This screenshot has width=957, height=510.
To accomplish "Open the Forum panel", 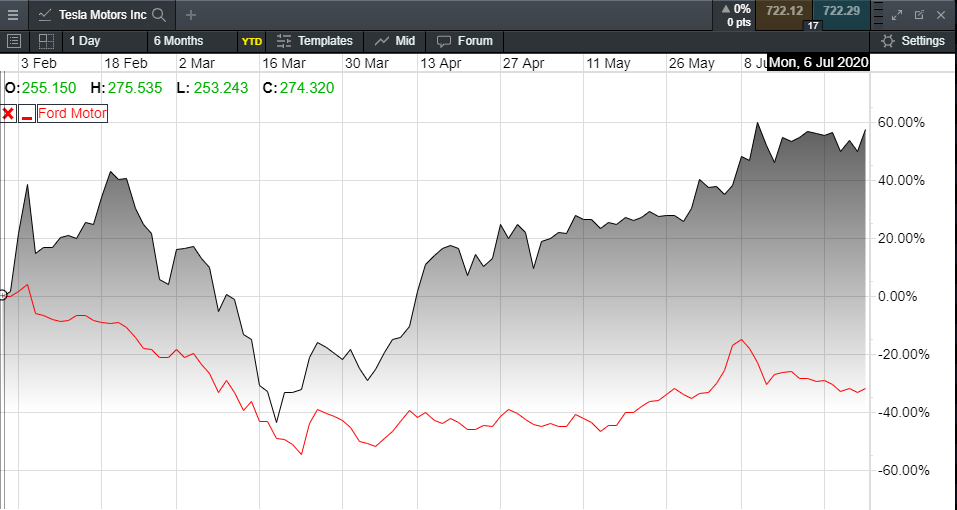I will point(465,41).
